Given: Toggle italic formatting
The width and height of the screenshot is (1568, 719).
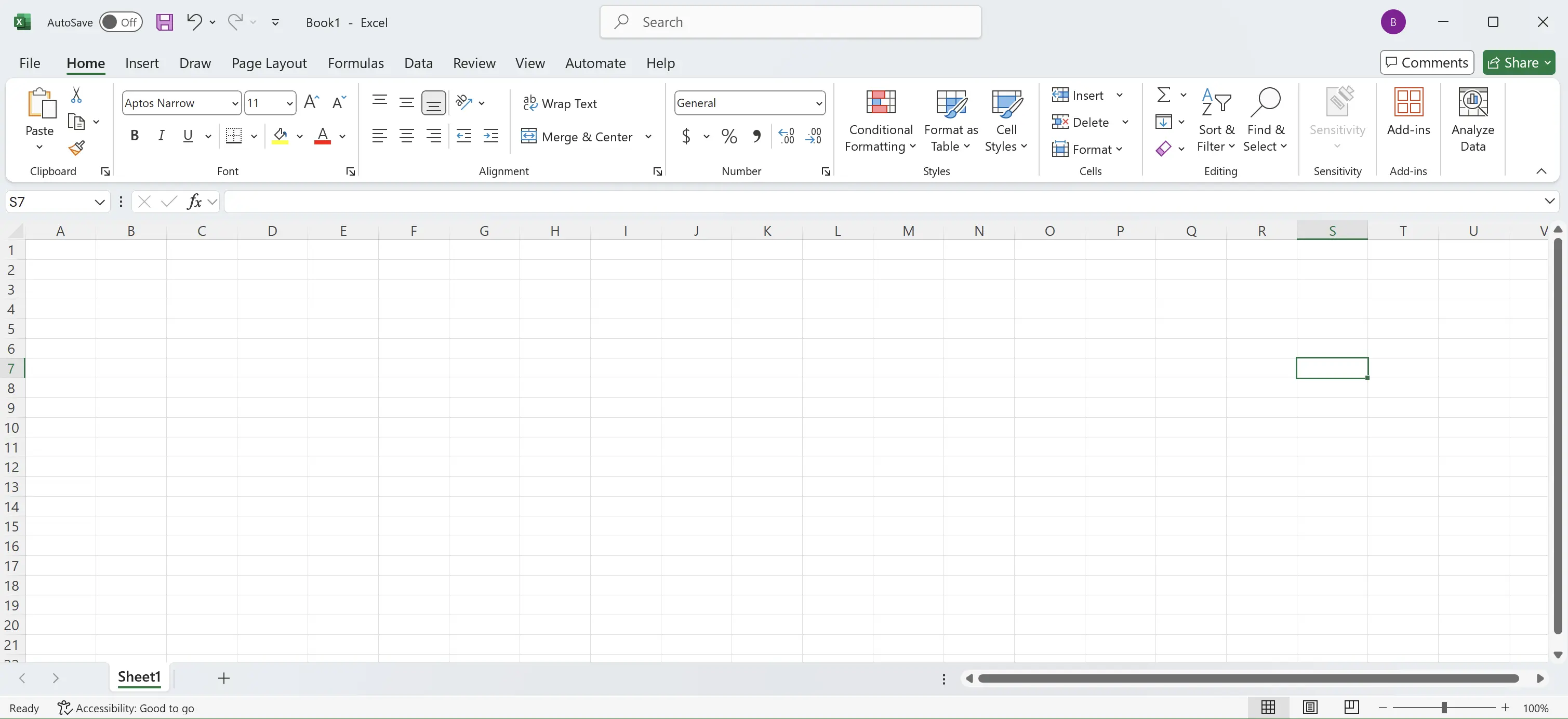Looking at the screenshot, I should click(161, 135).
